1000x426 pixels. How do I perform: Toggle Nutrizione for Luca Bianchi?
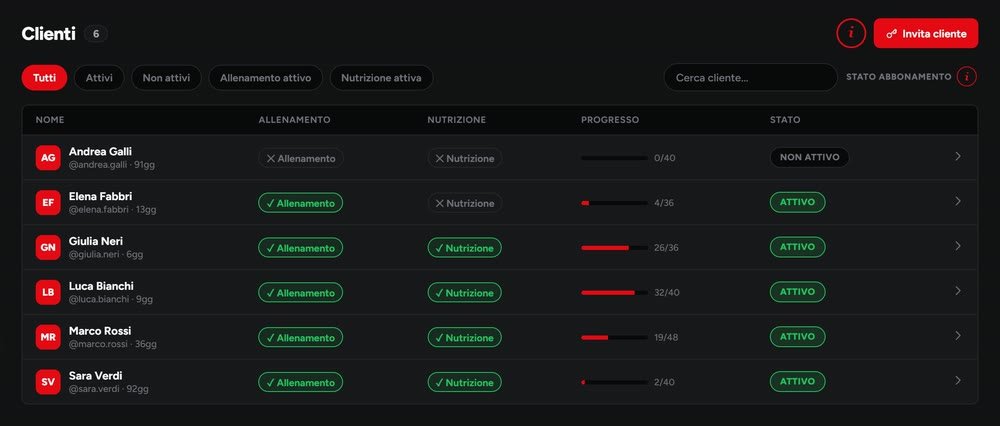(465, 293)
